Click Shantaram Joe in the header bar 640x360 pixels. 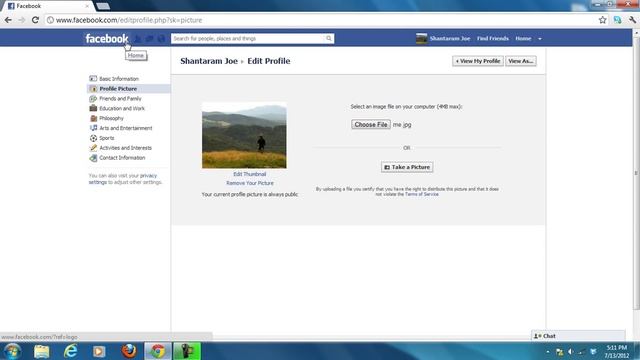[450, 38]
